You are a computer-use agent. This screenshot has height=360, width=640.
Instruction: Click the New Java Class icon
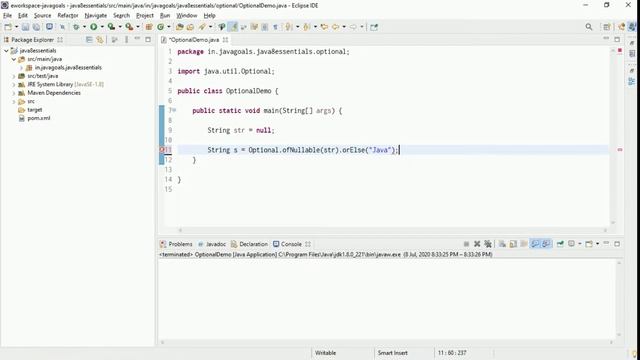pyautogui.click(x=160, y=27)
